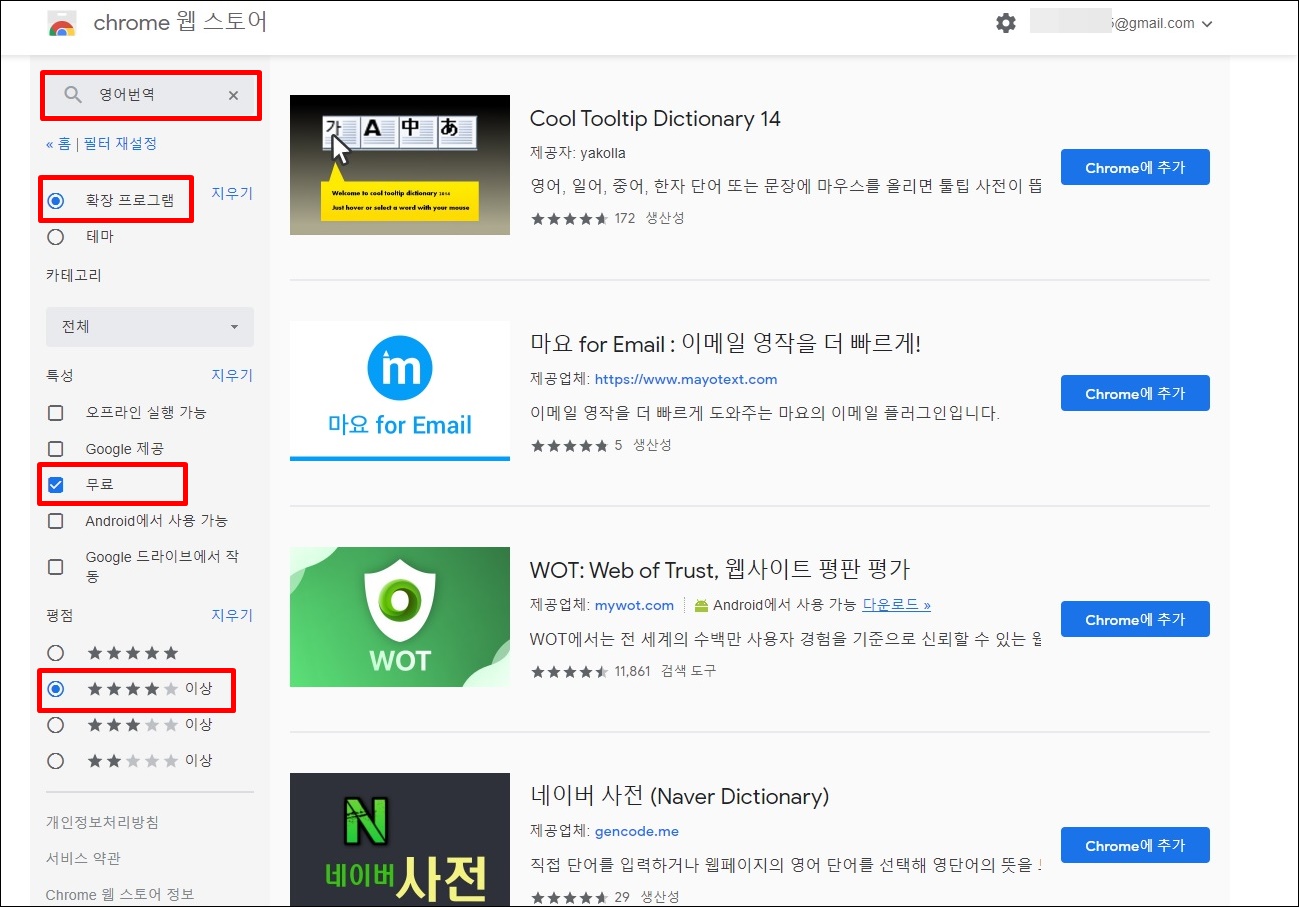
Task: Open the gencode.me provider link
Action: [x=637, y=831]
